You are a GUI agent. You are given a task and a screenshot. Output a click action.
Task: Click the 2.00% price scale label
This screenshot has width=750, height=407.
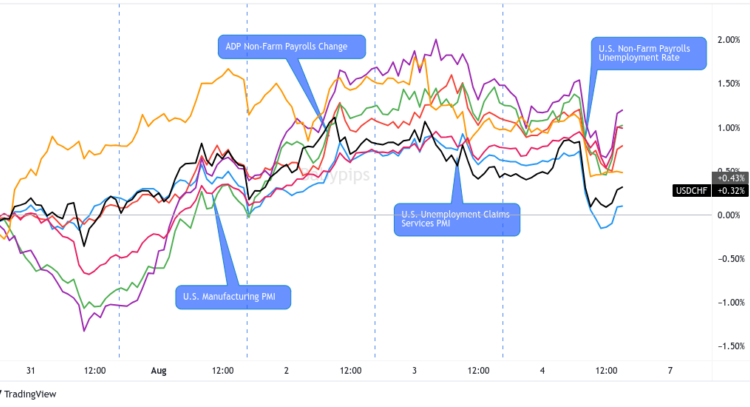point(727,40)
